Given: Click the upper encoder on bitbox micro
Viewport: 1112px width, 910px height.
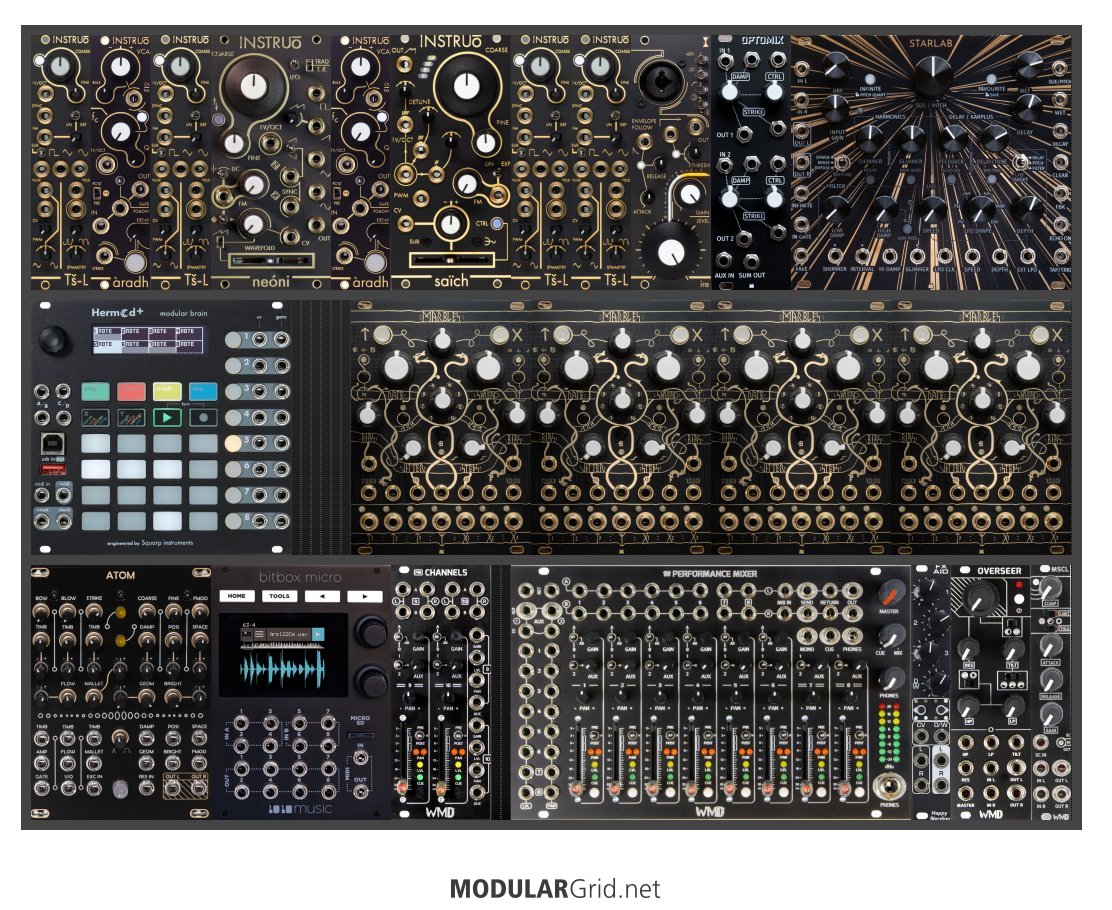Looking at the screenshot, I should pyautogui.click(x=370, y=631).
